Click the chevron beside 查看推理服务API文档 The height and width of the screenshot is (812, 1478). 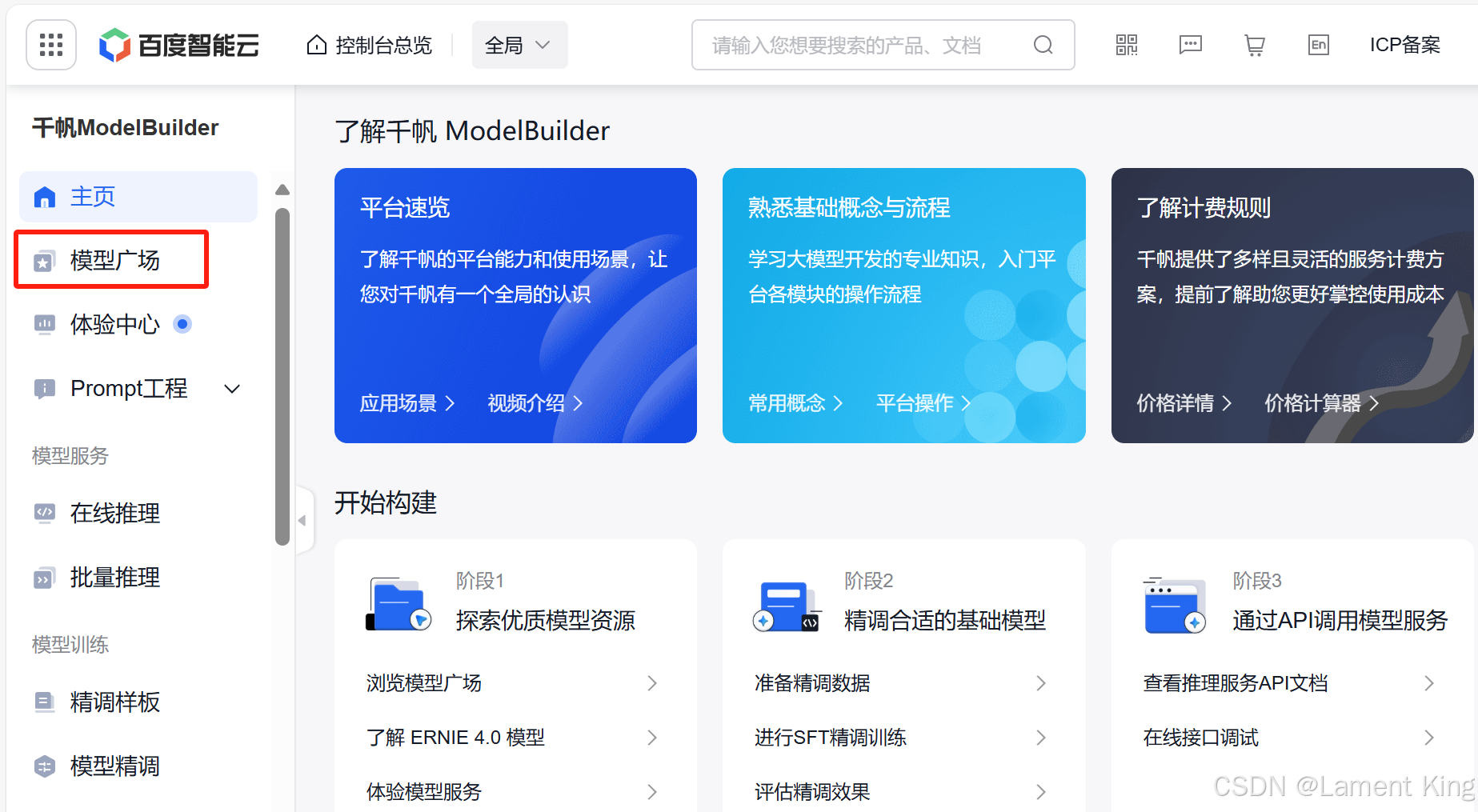1429,682
